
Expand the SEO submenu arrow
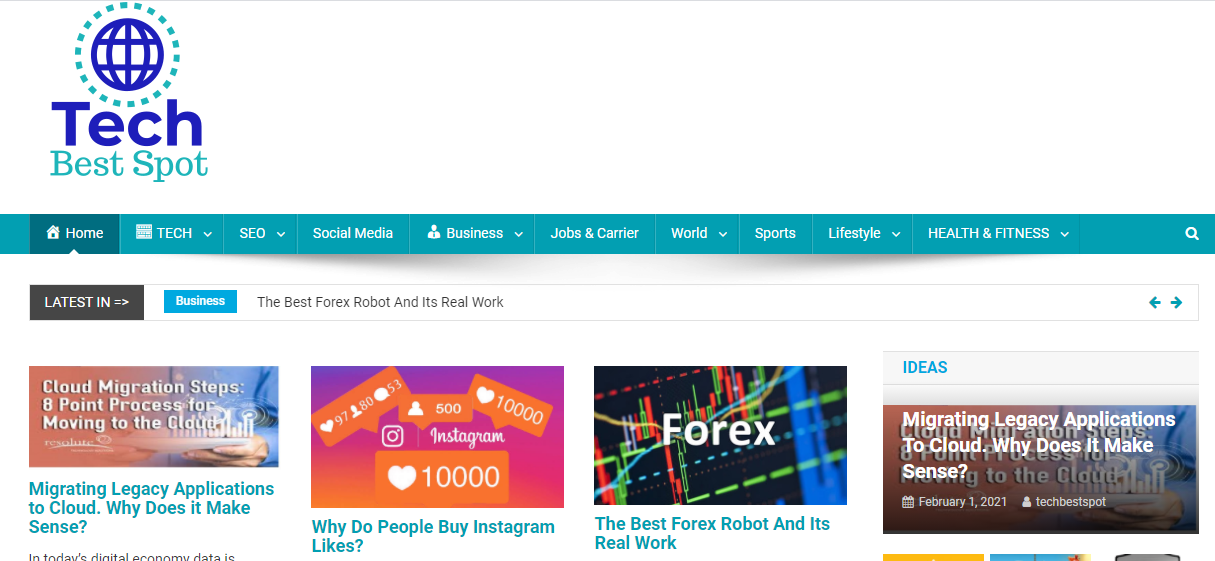pyautogui.click(x=281, y=234)
